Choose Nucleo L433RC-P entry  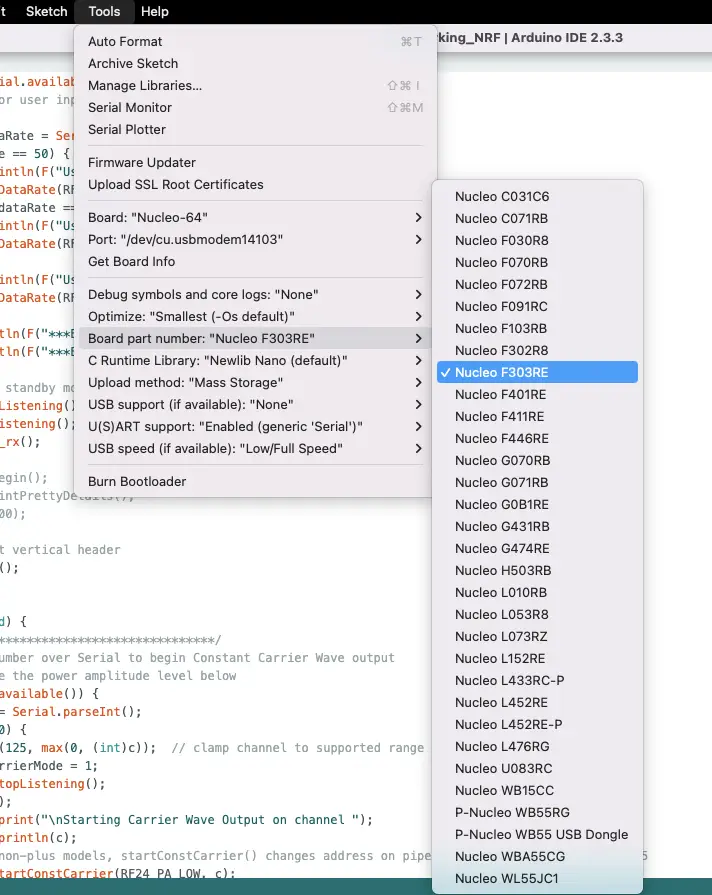pyautogui.click(x=537, y=680)
